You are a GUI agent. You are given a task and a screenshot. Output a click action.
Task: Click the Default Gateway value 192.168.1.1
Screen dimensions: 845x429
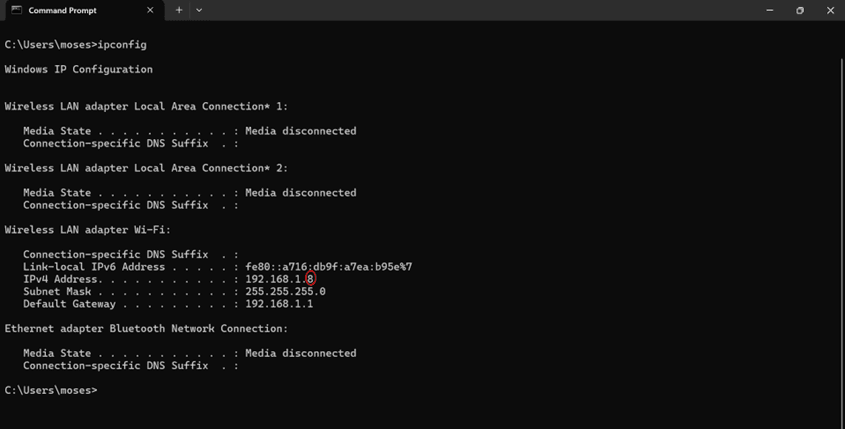[x=279, y=304]
